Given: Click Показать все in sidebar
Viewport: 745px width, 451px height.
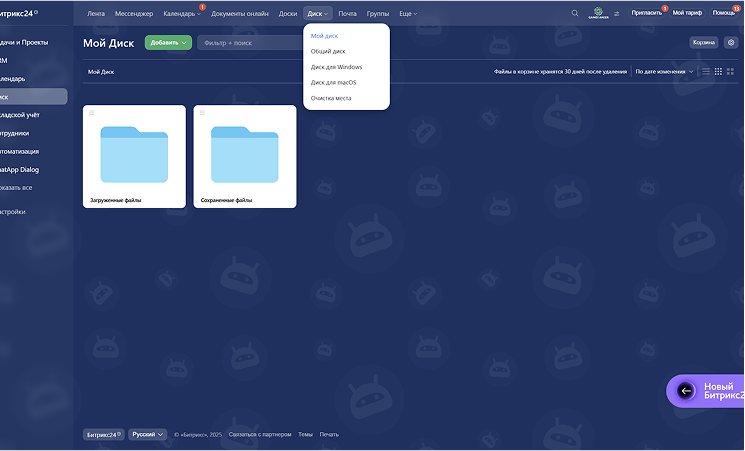Looking at the screenshot, I should tap(17, 188).
